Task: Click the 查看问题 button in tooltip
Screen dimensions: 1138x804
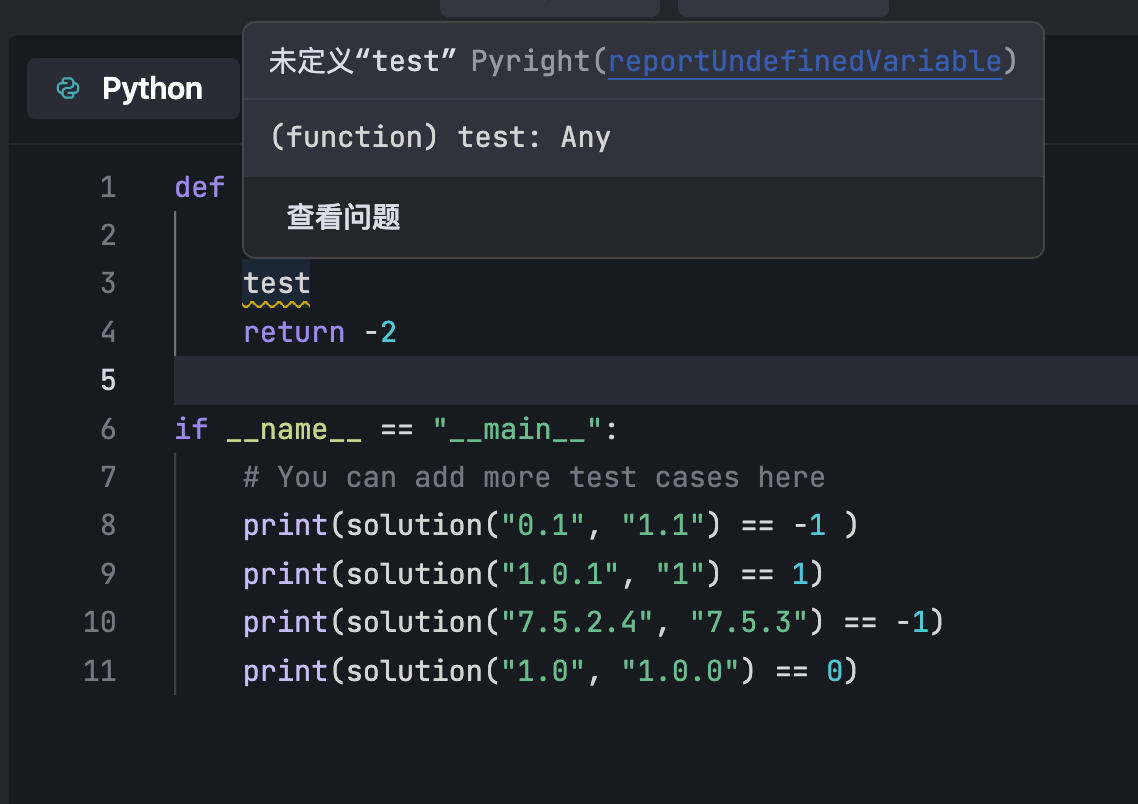Action: click(343, 217)
